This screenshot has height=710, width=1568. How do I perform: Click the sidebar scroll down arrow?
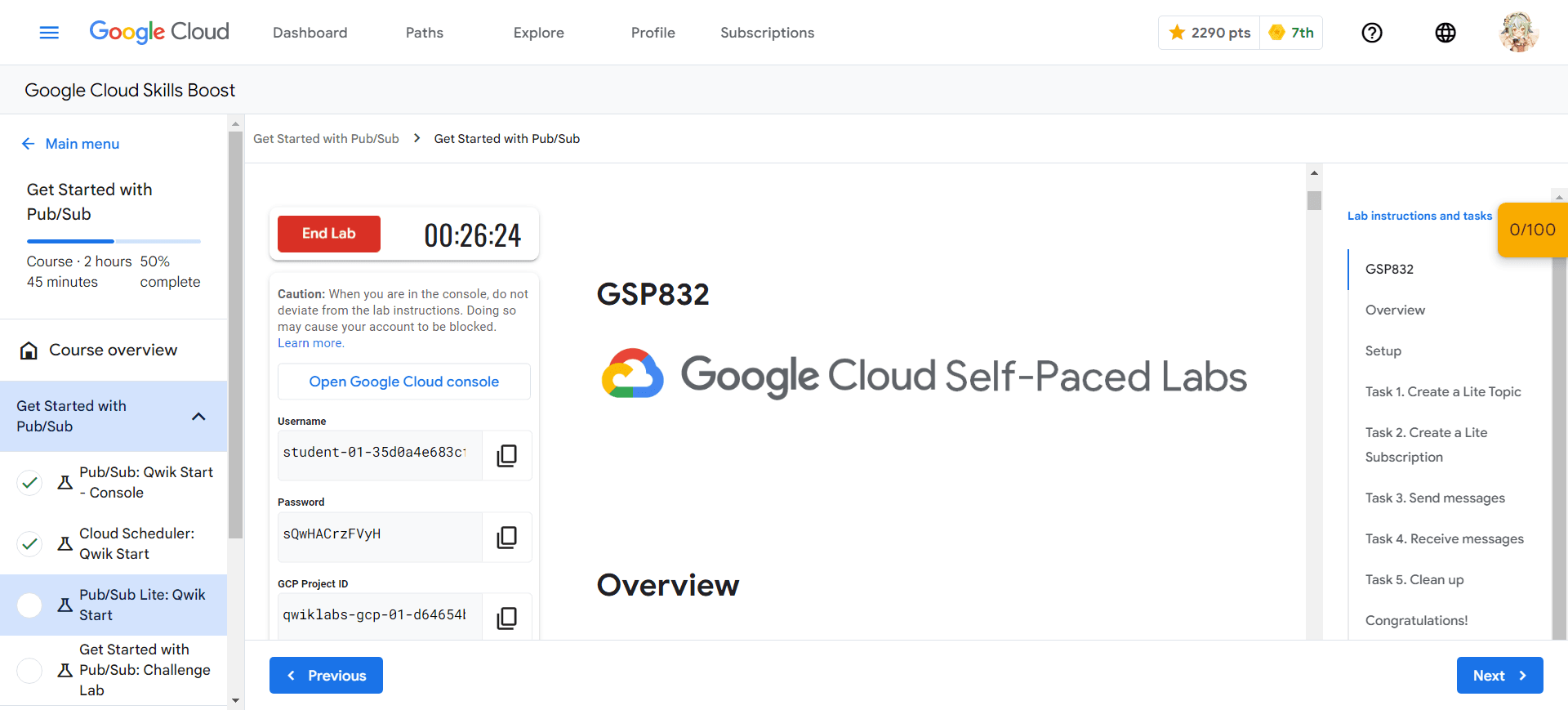tap(235, 701)
